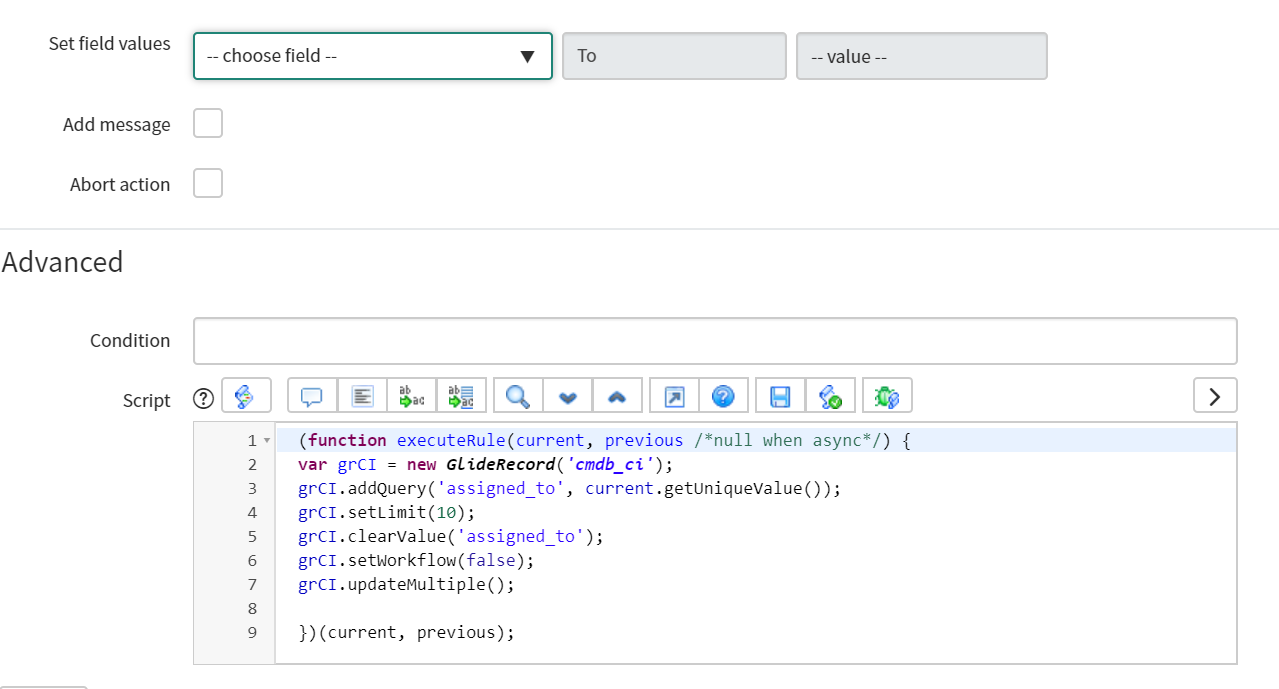Image resolution: width=1279 pixels, height=689 pixels.
Task: Place cursor on empty line 8
Action: pos(755,608)
